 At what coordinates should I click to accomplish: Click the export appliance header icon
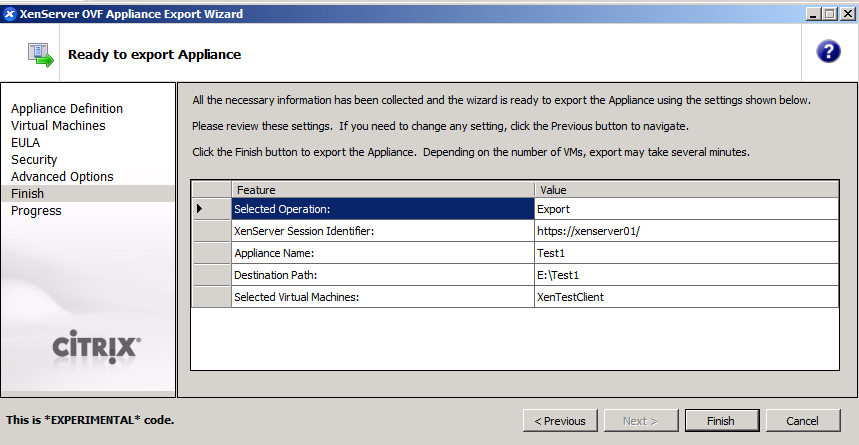(x=41, y=56)
